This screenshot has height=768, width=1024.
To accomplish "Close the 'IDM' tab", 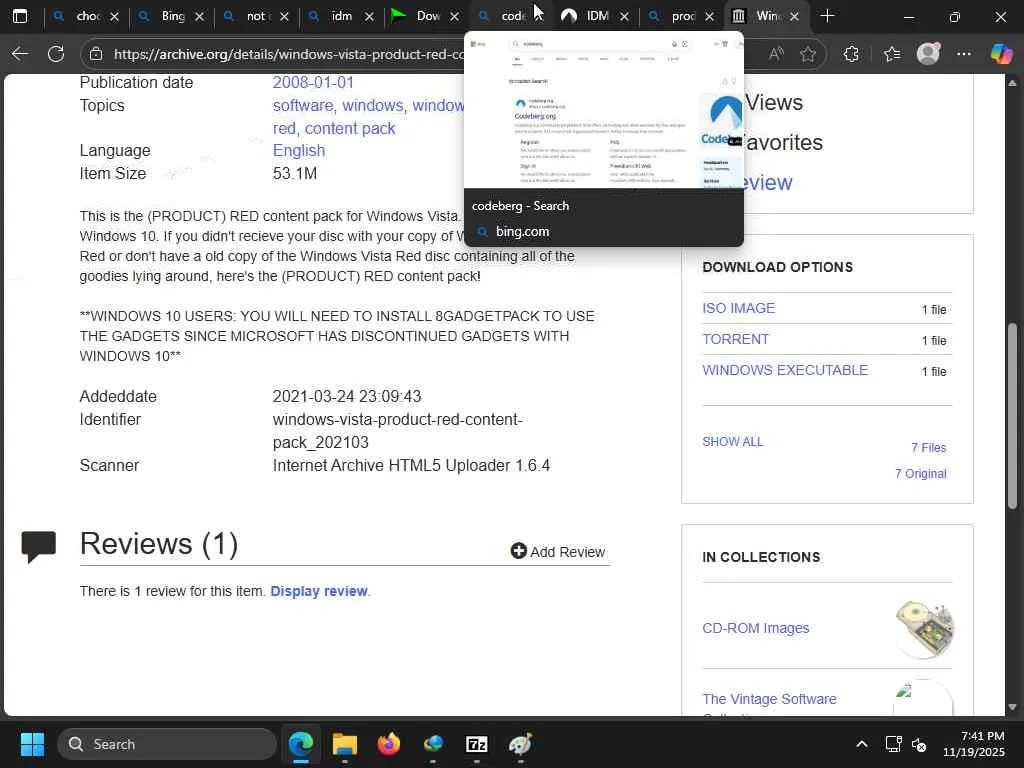I will tap(624, 16).
